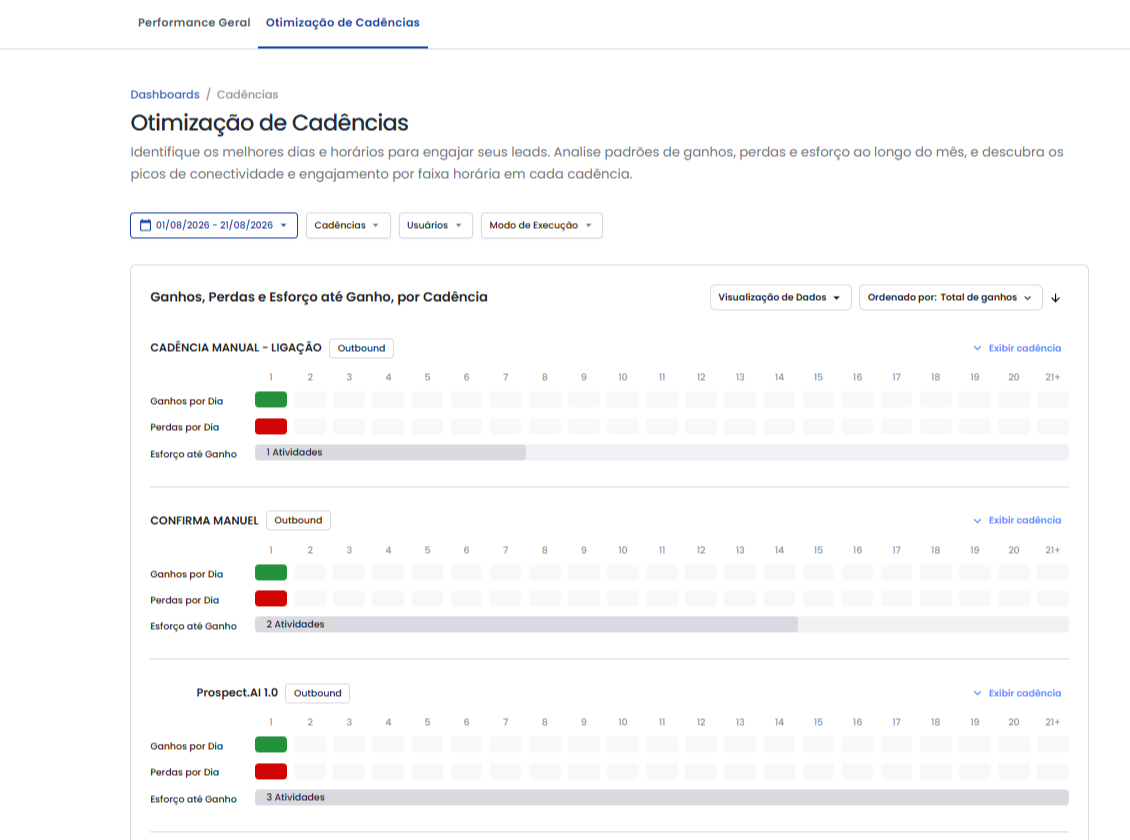
Task: Expand Exibir cadência for Cadência Manual - Ligação
Action: (1018, 348)
